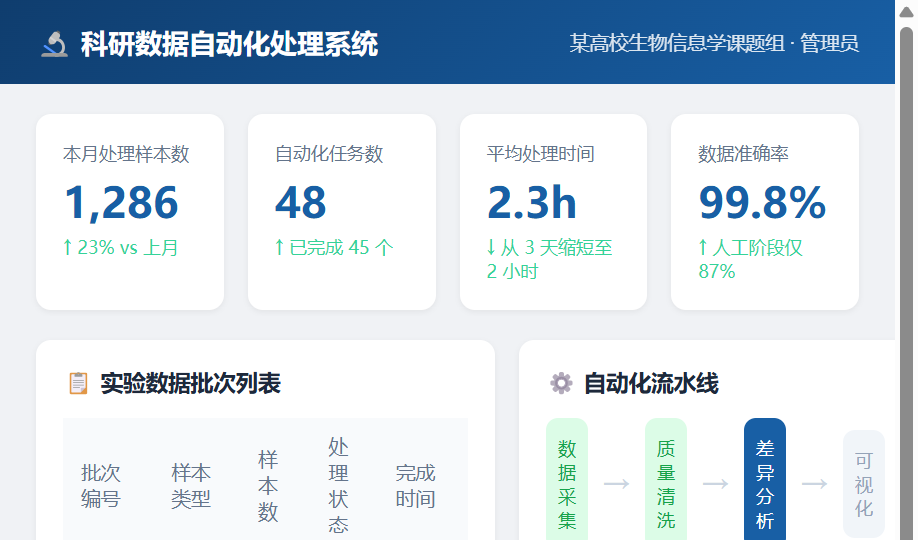Viewport: 918px width, 540px height.
Task: Select the 可视化 pipeline step
Action: click(864, 484)
